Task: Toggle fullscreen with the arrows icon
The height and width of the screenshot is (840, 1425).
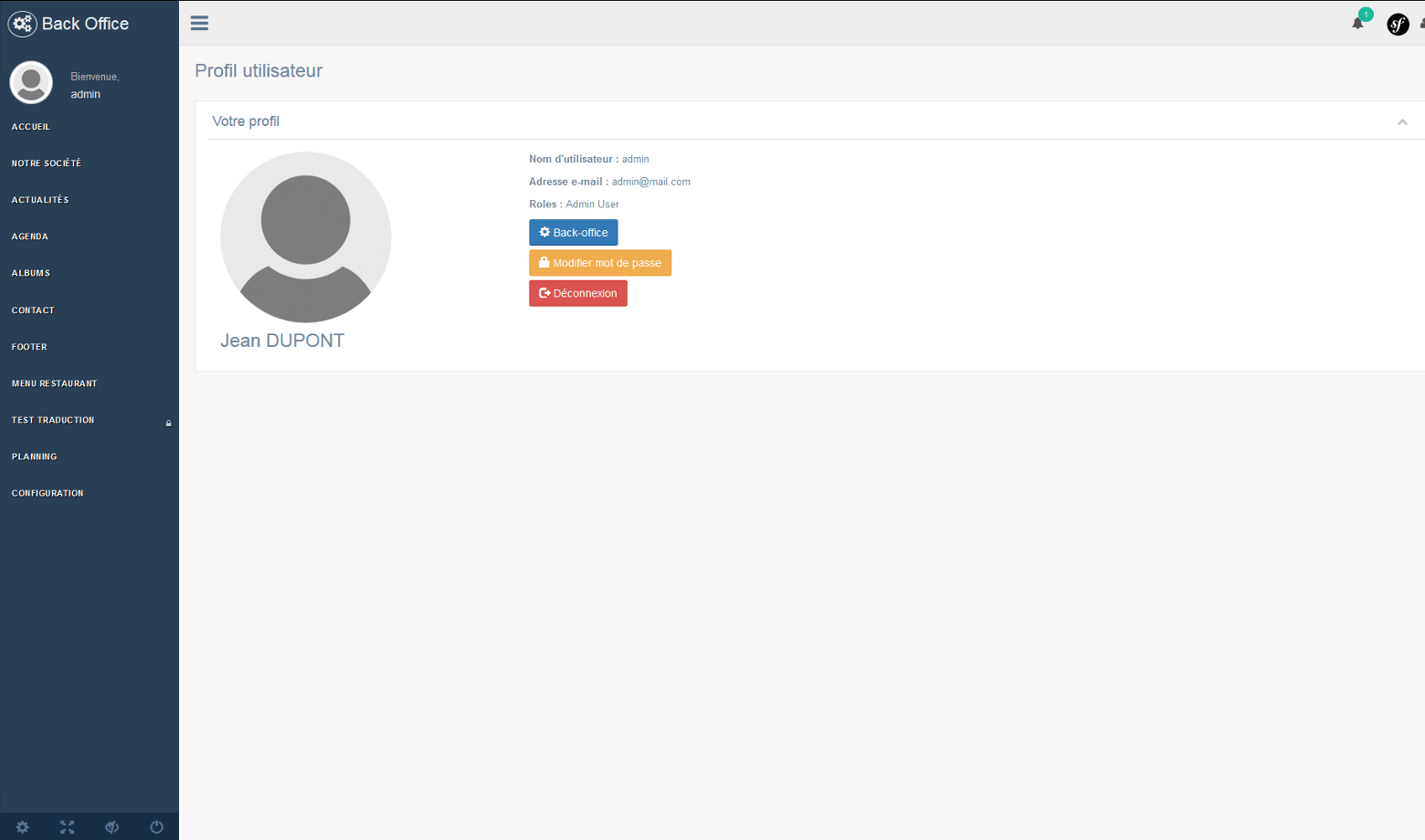Action: point(68,827)
